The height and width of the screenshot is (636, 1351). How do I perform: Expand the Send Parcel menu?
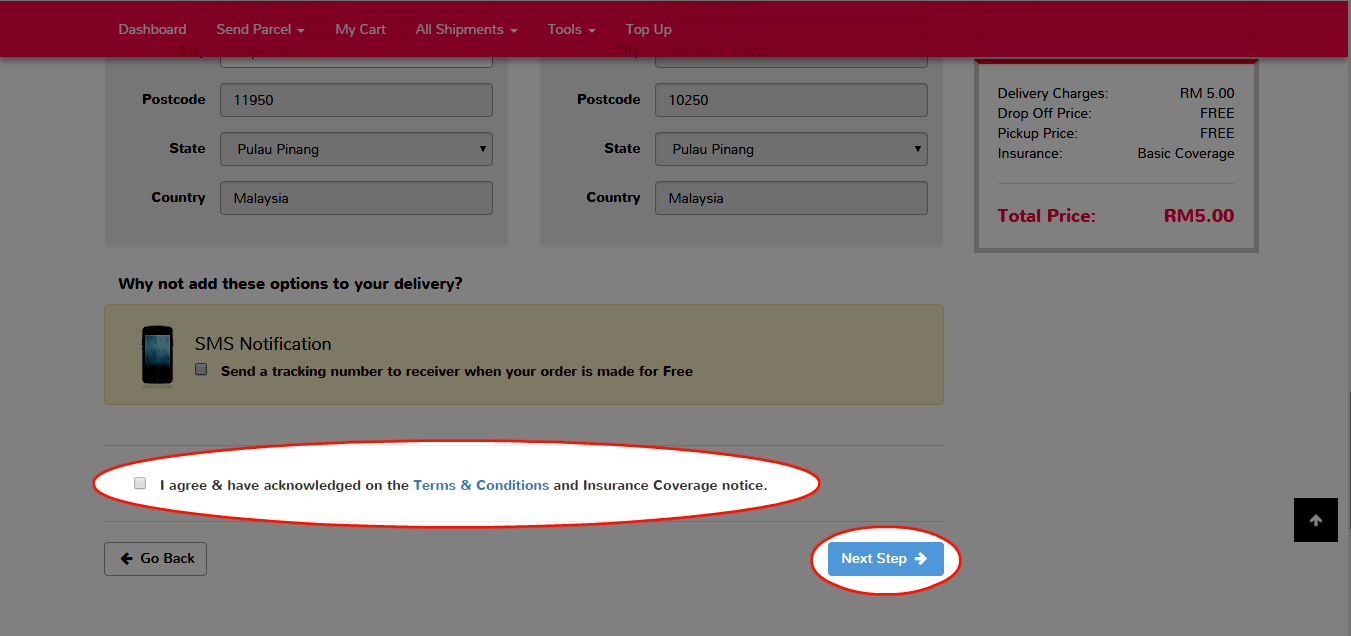[260, 29]
